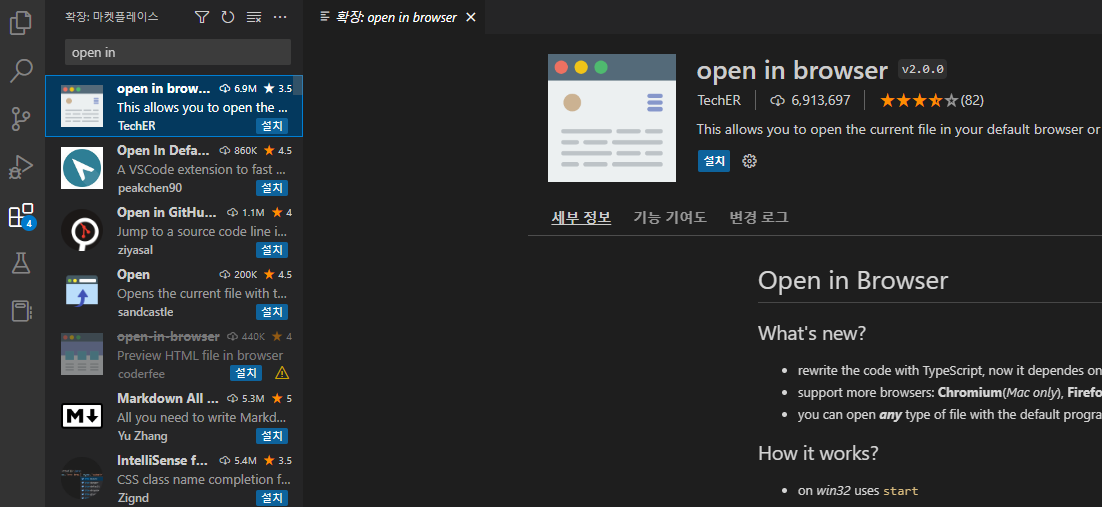Install deprecated open-in-browser by coderfee
1102x507 pixels.
246,373
